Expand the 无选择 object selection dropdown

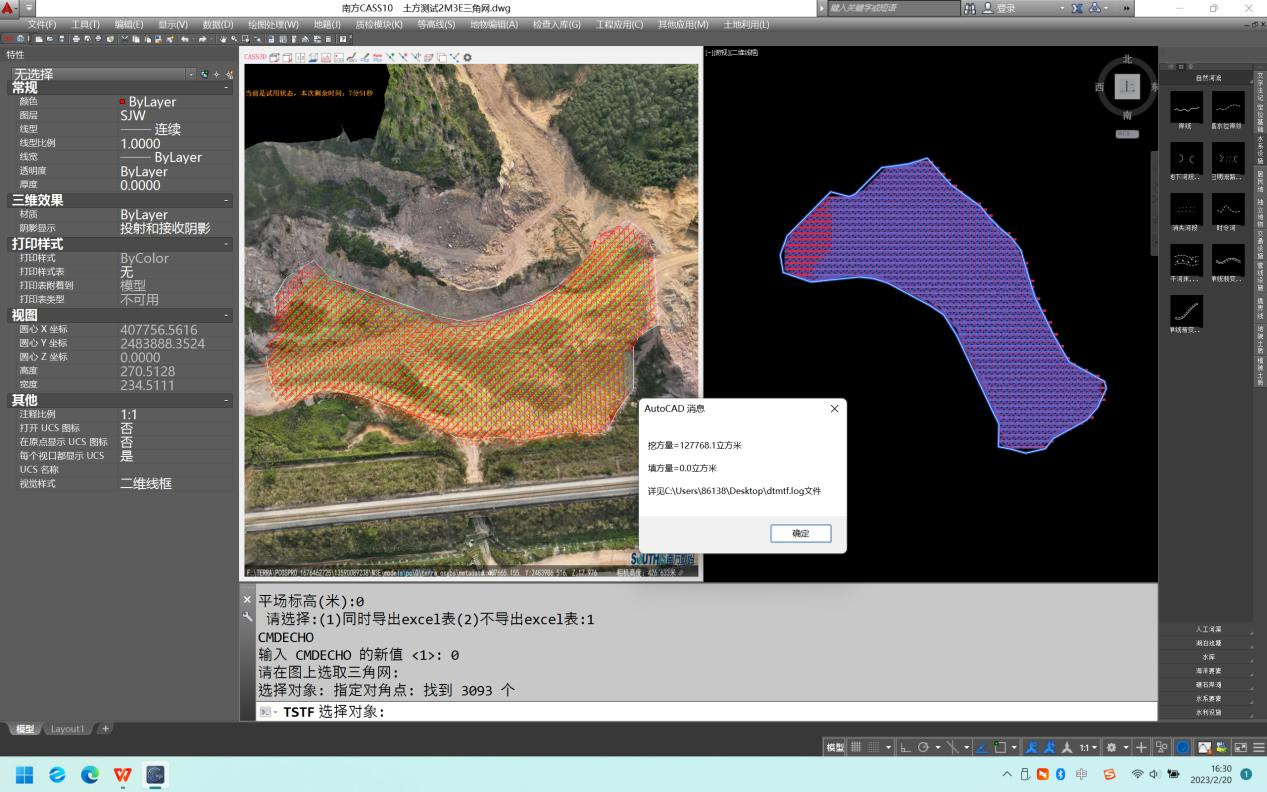tap(191, 74)
